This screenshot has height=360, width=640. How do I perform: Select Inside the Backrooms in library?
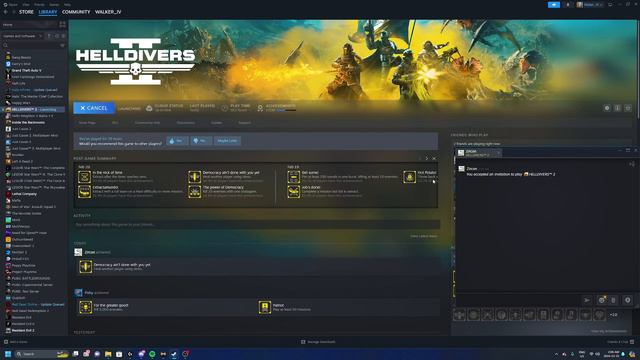click(x=28, y=122)
